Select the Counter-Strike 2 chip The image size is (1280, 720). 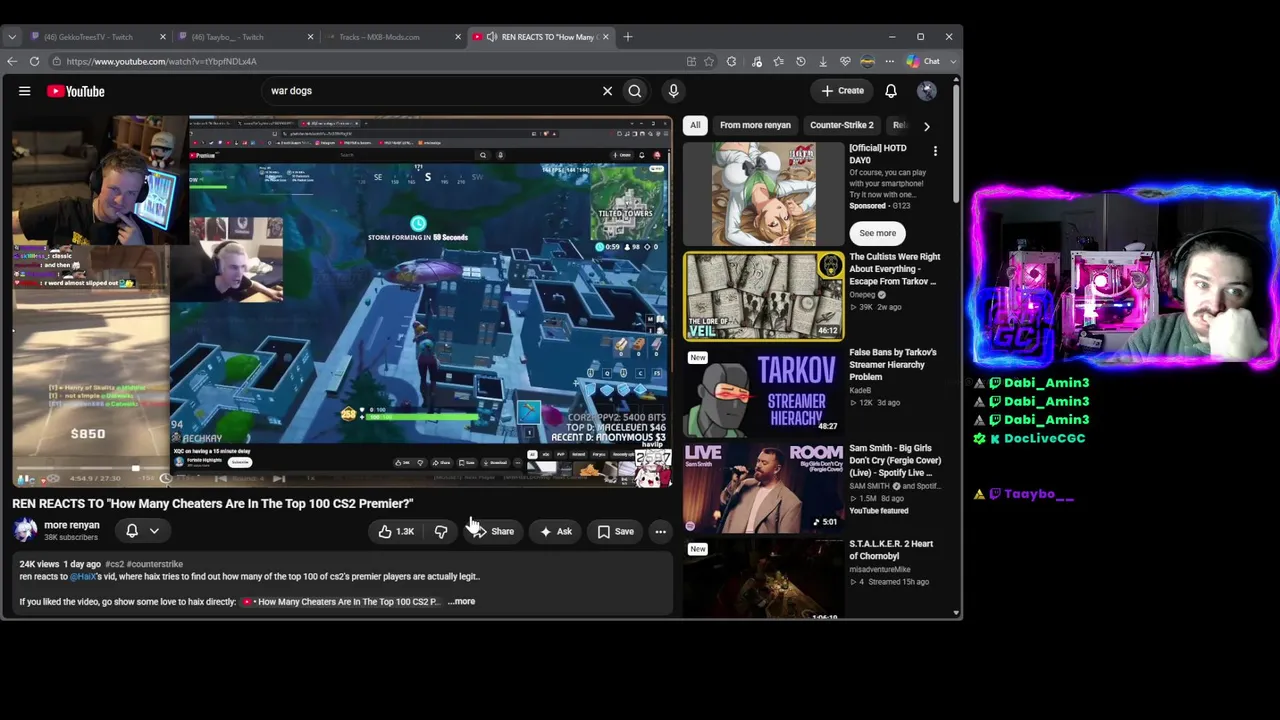(x=842, y=125)
